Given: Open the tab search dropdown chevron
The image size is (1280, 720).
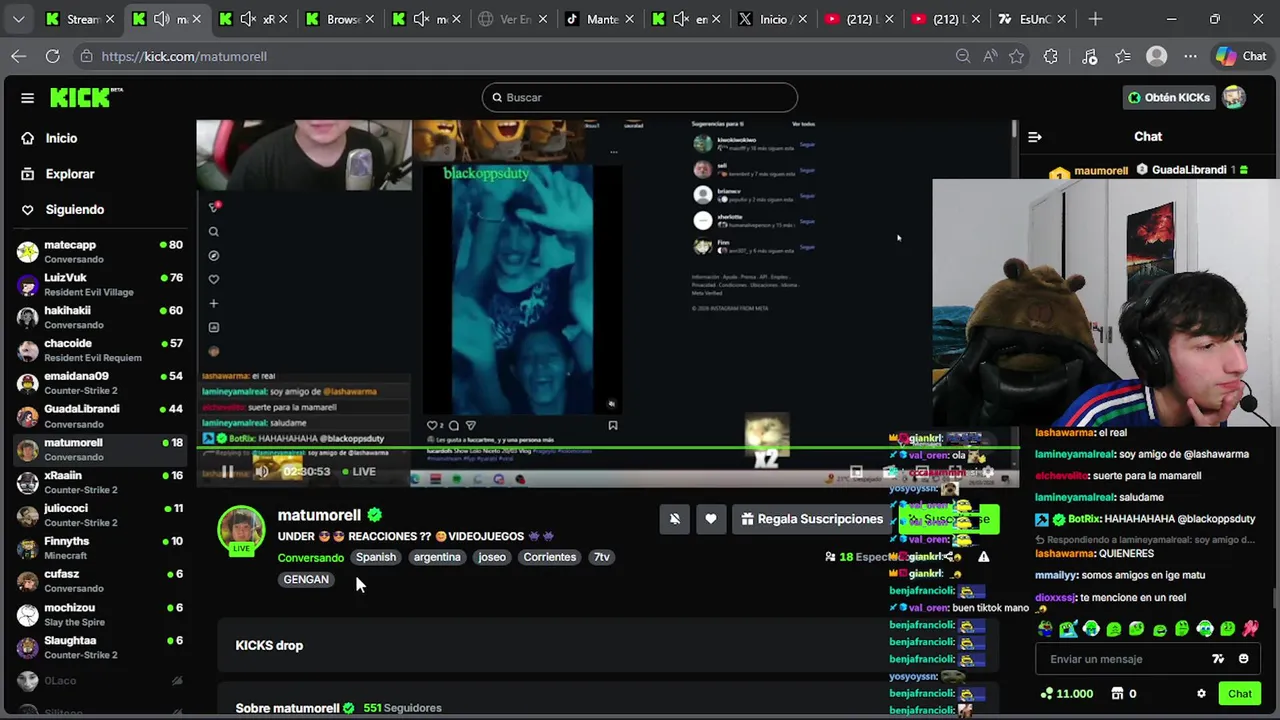Looking at the screenshot, I should [x=18, y=19].
